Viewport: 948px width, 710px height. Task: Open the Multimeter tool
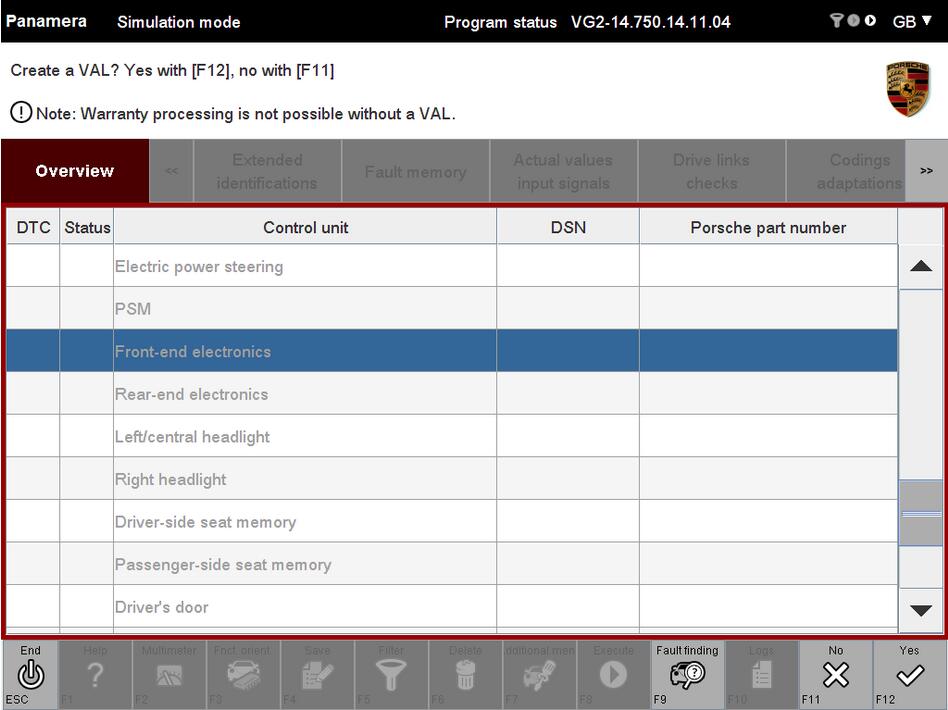pyautogui.click(x=169, y=674)
